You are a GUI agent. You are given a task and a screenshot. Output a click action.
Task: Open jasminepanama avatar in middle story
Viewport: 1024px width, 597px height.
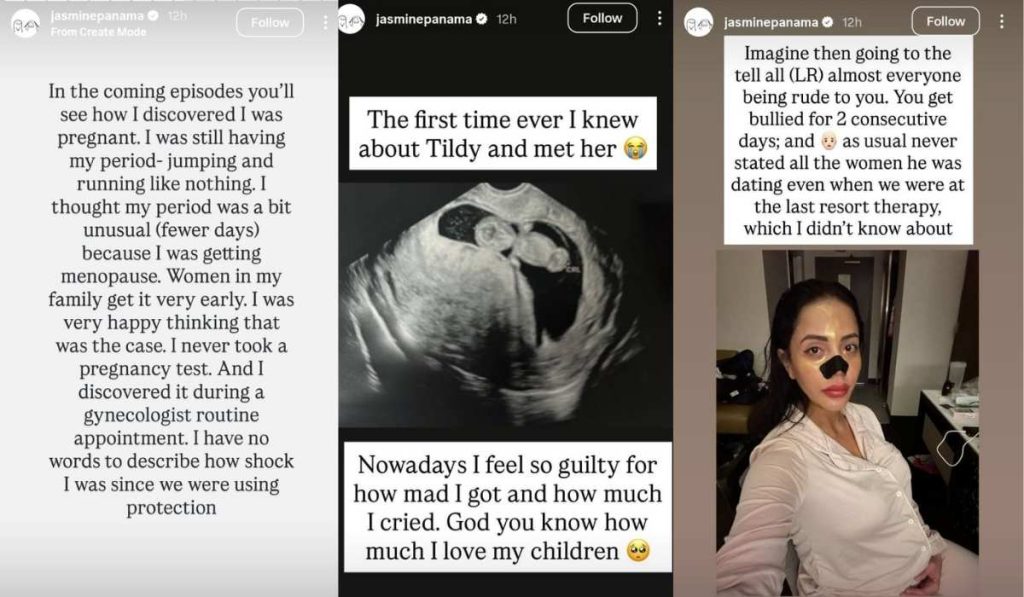click(351, 19)
